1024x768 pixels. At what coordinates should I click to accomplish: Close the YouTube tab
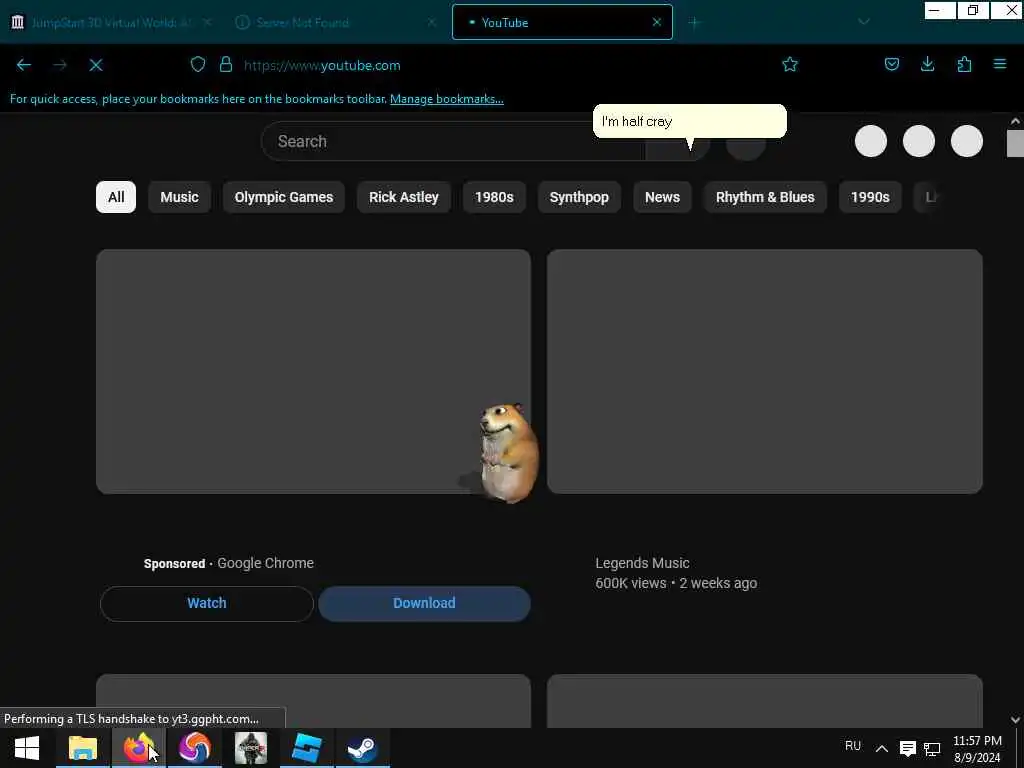(656, 22)
